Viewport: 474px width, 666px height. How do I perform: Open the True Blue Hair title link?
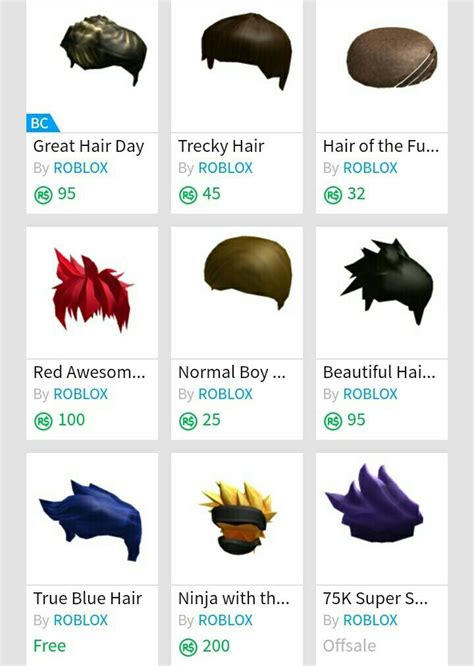87,598
